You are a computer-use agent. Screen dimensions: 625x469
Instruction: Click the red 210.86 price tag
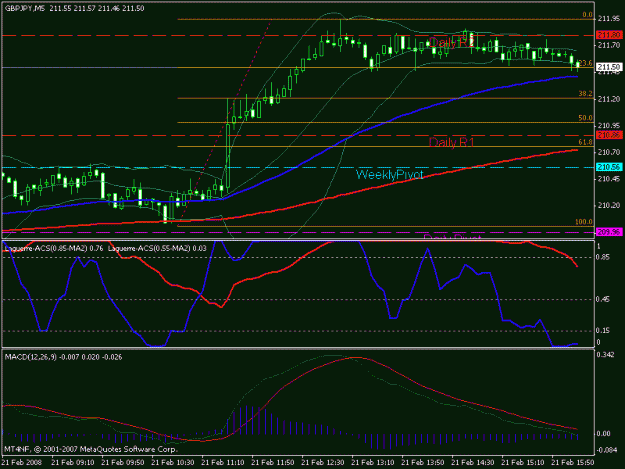[x=609, y=135]
